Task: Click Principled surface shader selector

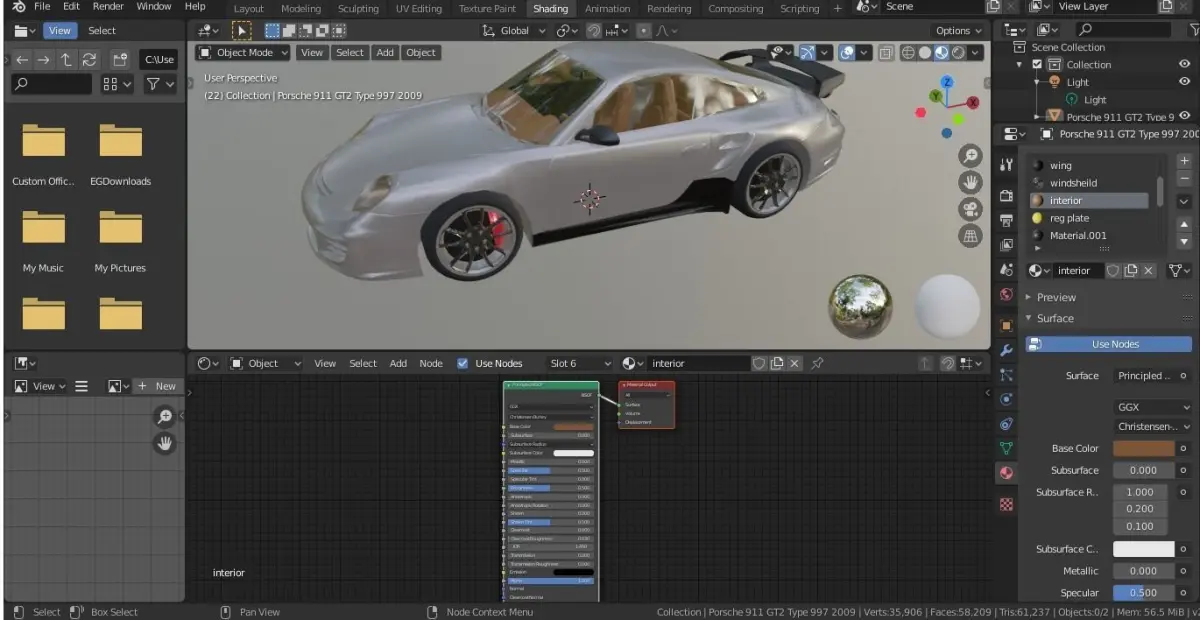Action: coord(1145,376)
